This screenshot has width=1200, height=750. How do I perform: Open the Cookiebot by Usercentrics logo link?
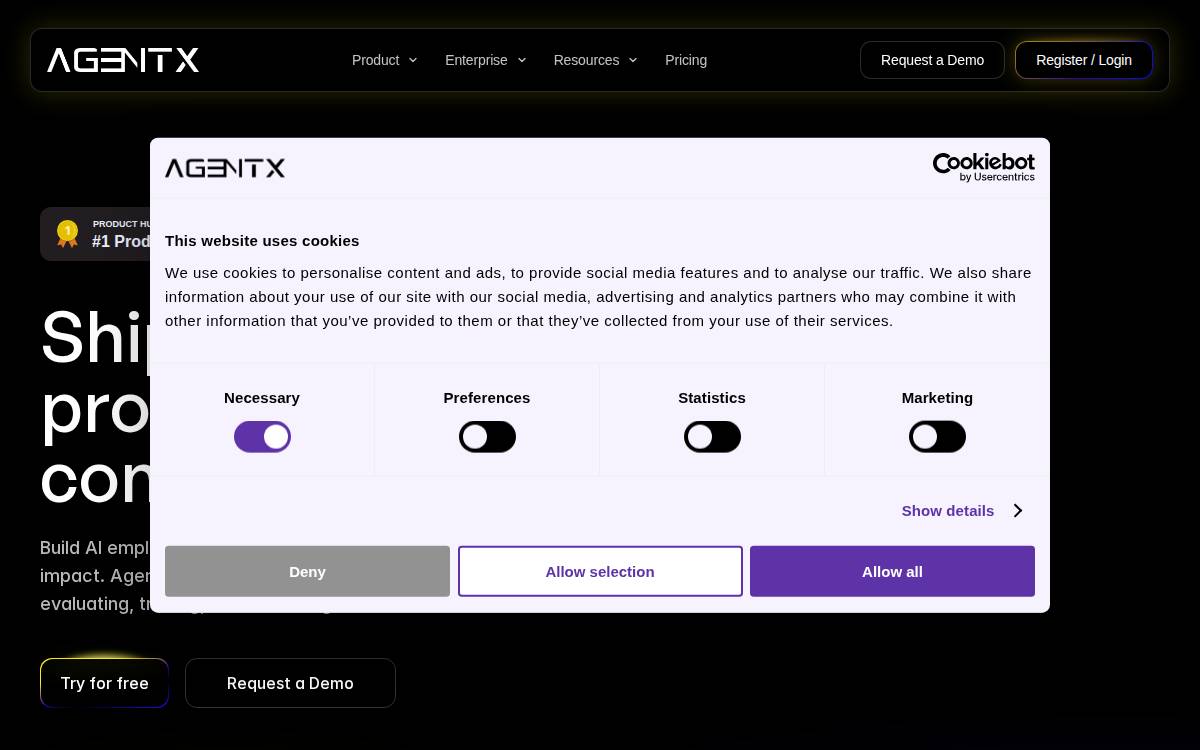pyautogui.click(x=983, y=167)
